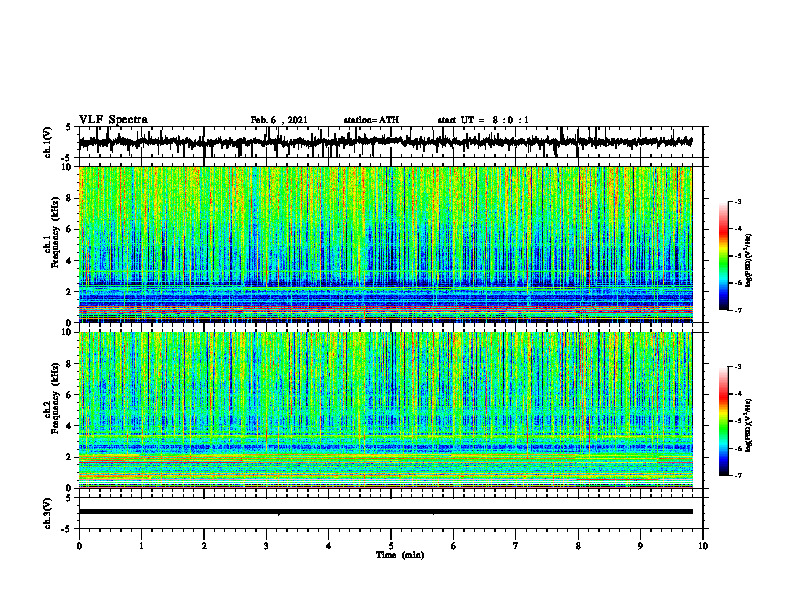Select the ch.1 color bar log(PSD) label
The height and width of the screenshot is (612, 792).
749,260
